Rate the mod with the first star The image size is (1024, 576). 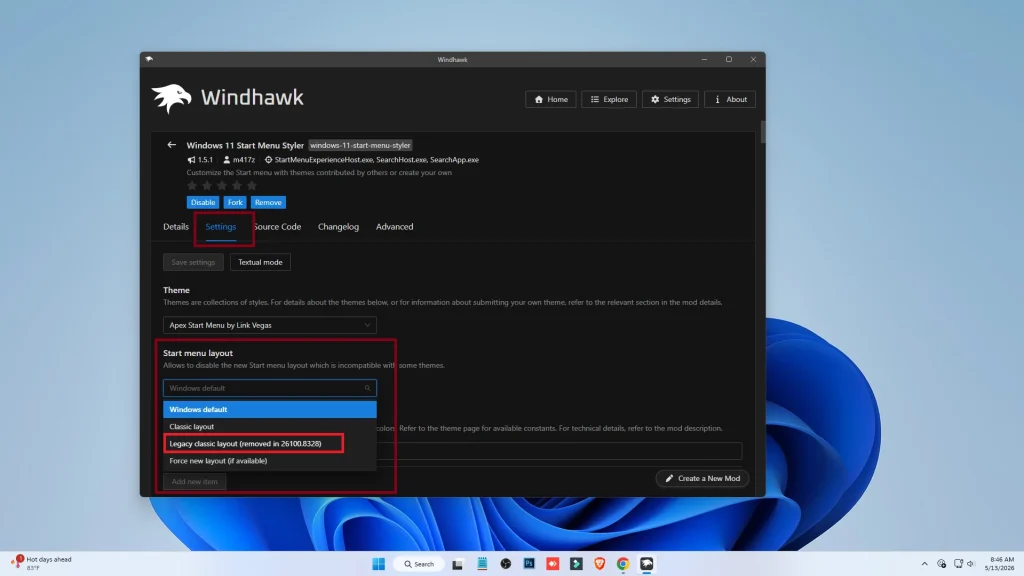tap(192, 185)
